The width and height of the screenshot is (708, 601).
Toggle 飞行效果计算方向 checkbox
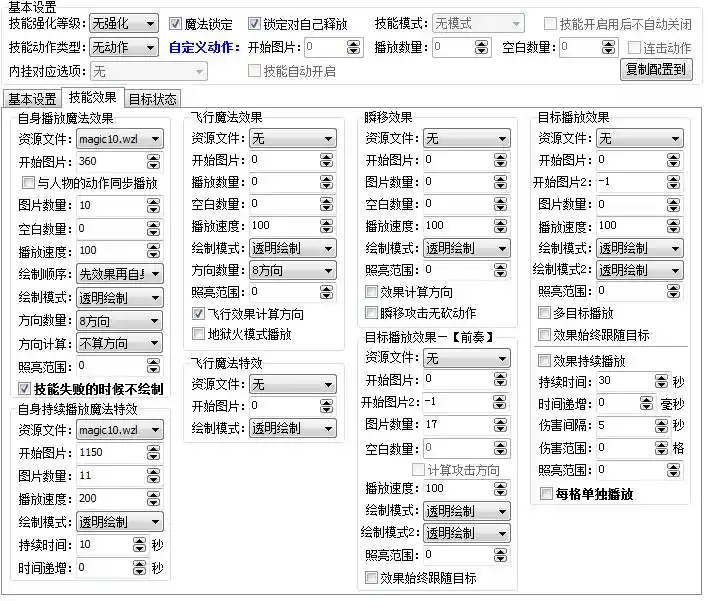[198, 313]
